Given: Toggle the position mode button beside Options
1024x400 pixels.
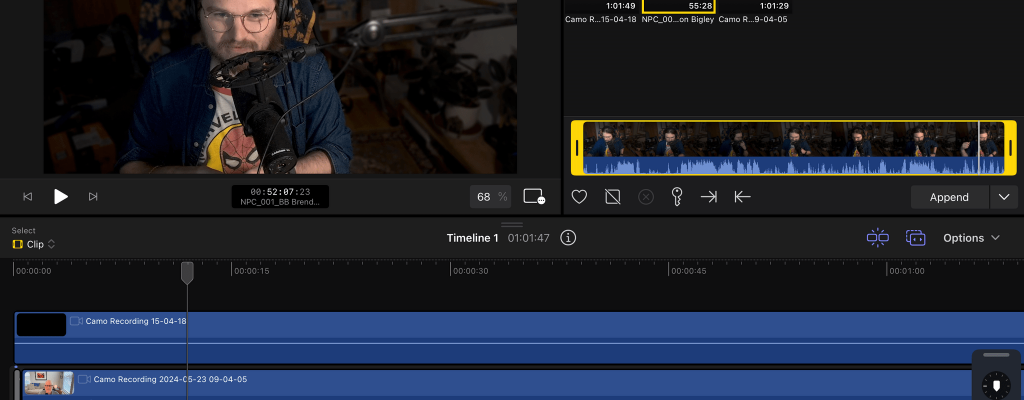Looking at the screenshot, I should point(915,238).
